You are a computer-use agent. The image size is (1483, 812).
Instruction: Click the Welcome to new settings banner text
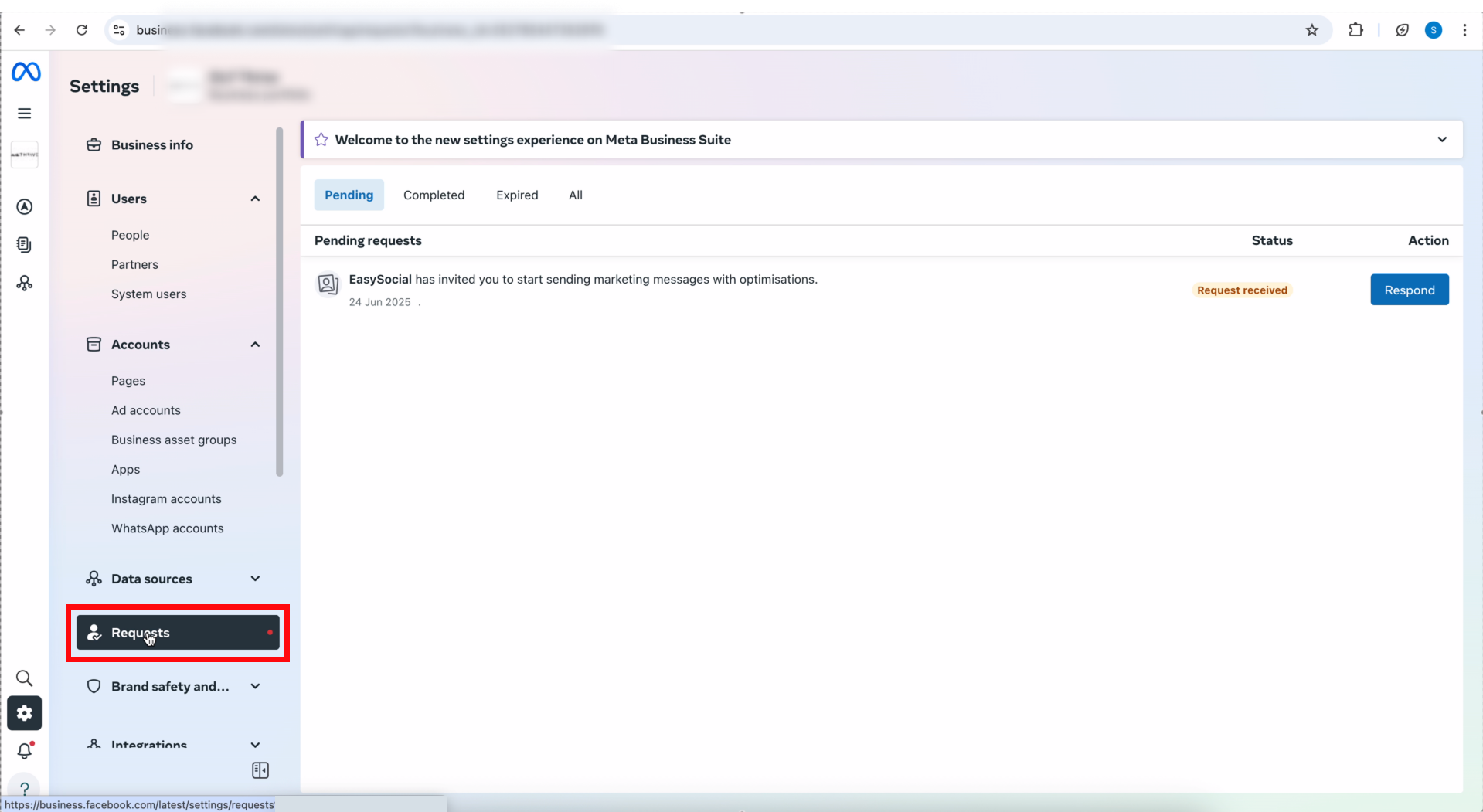(x=532, y=140)
